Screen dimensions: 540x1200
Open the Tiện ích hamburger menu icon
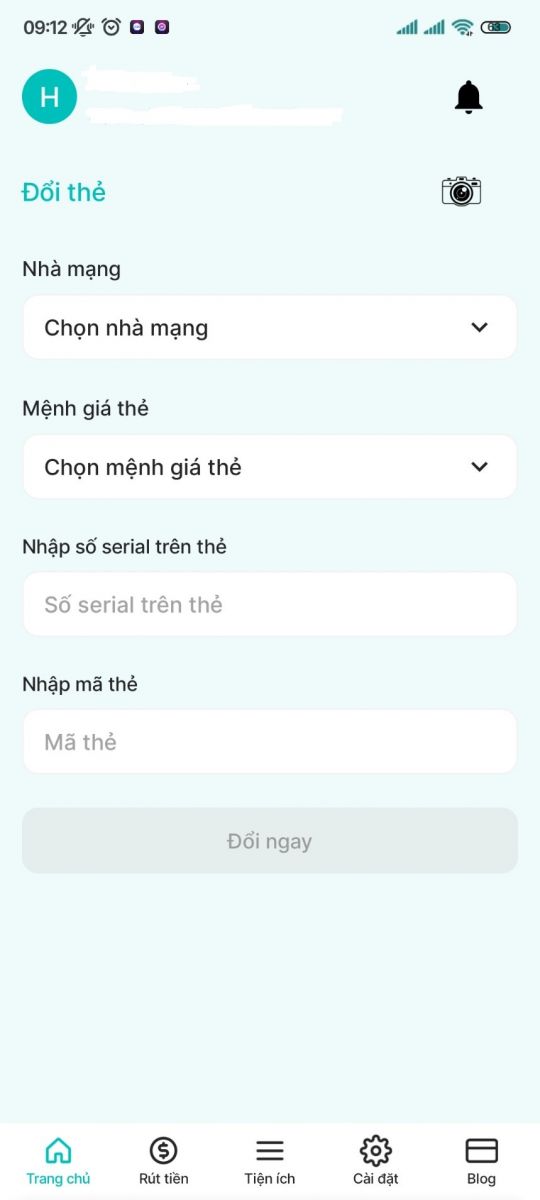[270, 1150]
